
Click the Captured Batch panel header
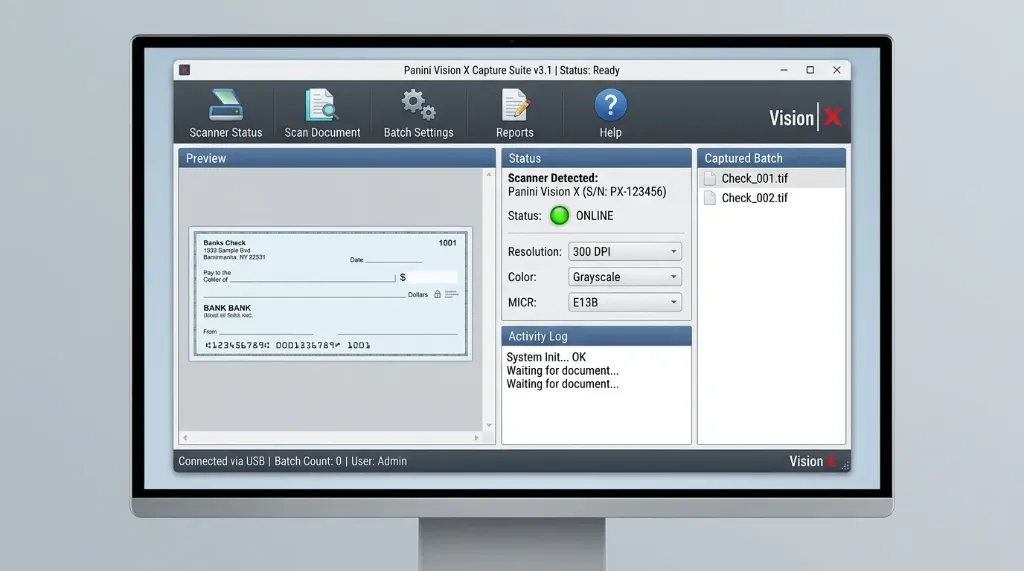(x=771, y=158)
